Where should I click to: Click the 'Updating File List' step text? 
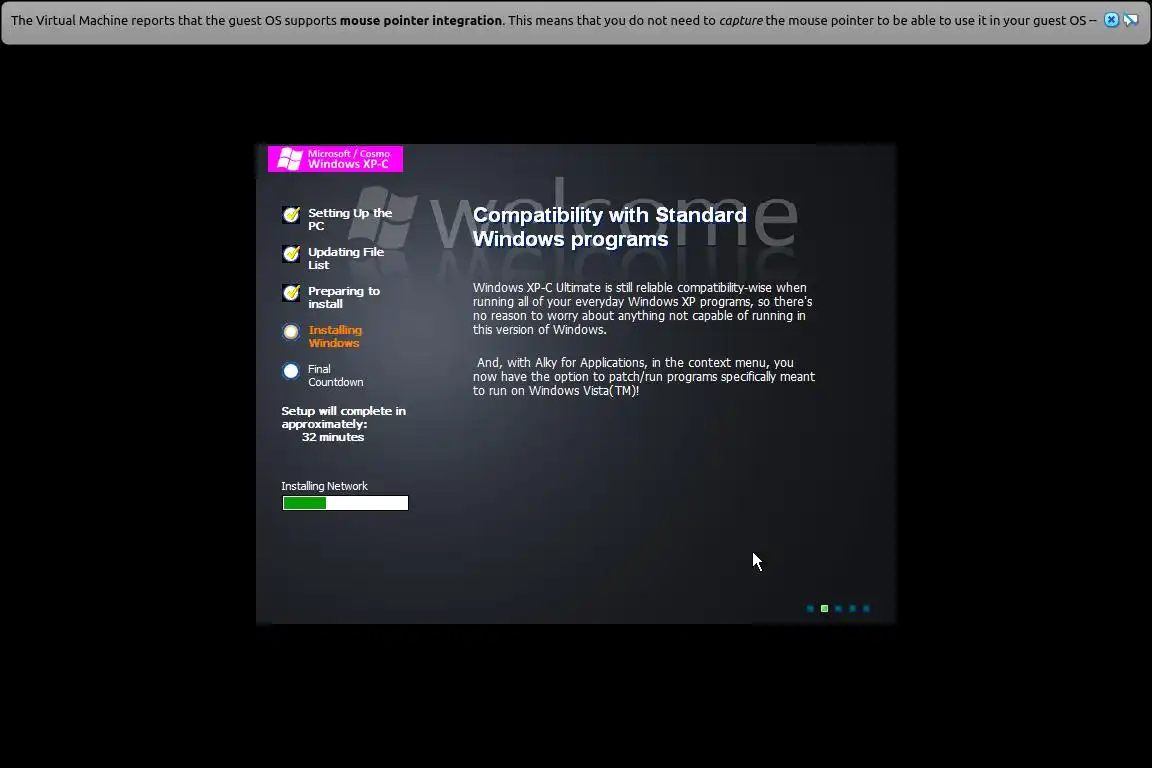(346, 258)
